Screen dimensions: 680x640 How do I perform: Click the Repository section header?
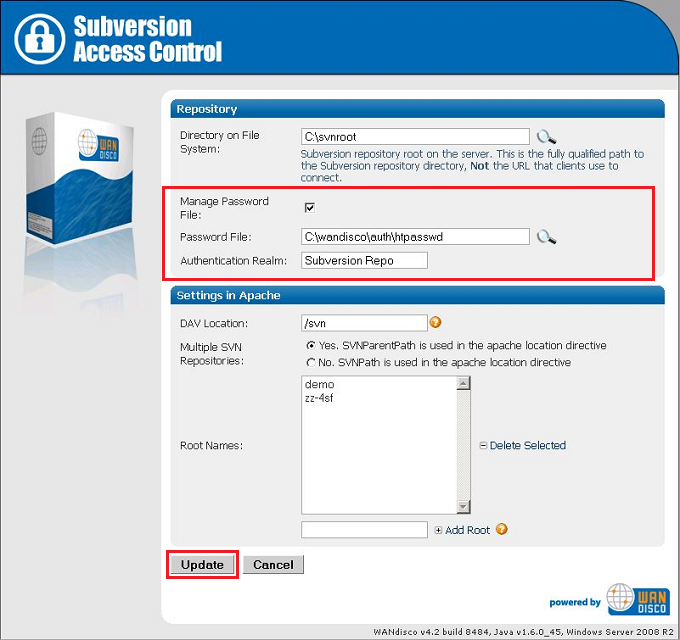click(417, 109)
